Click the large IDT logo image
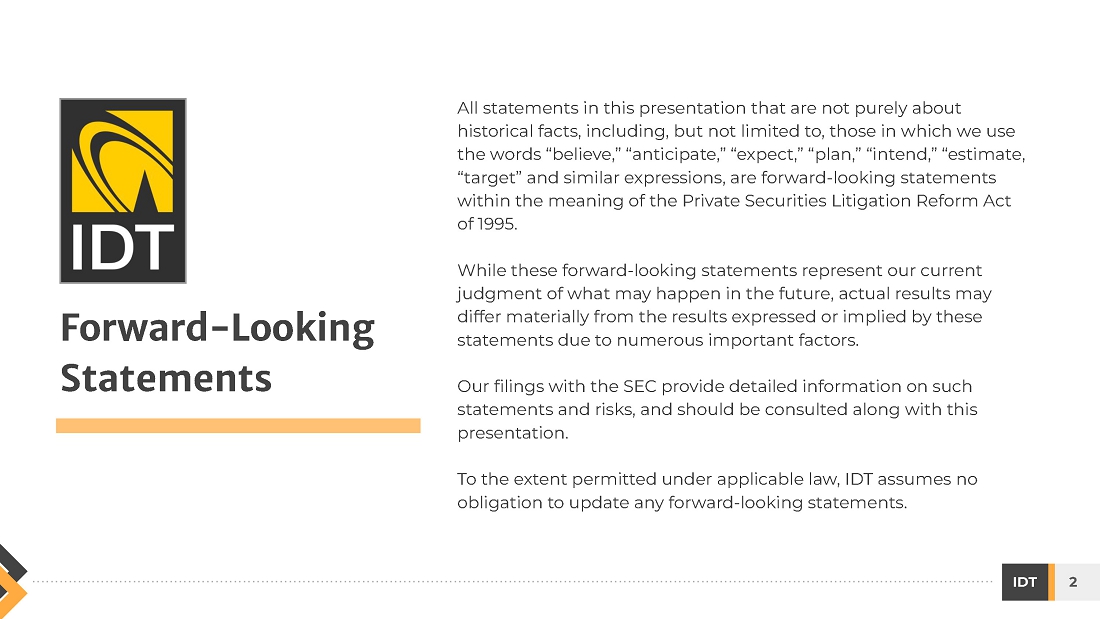 (123, 190)
